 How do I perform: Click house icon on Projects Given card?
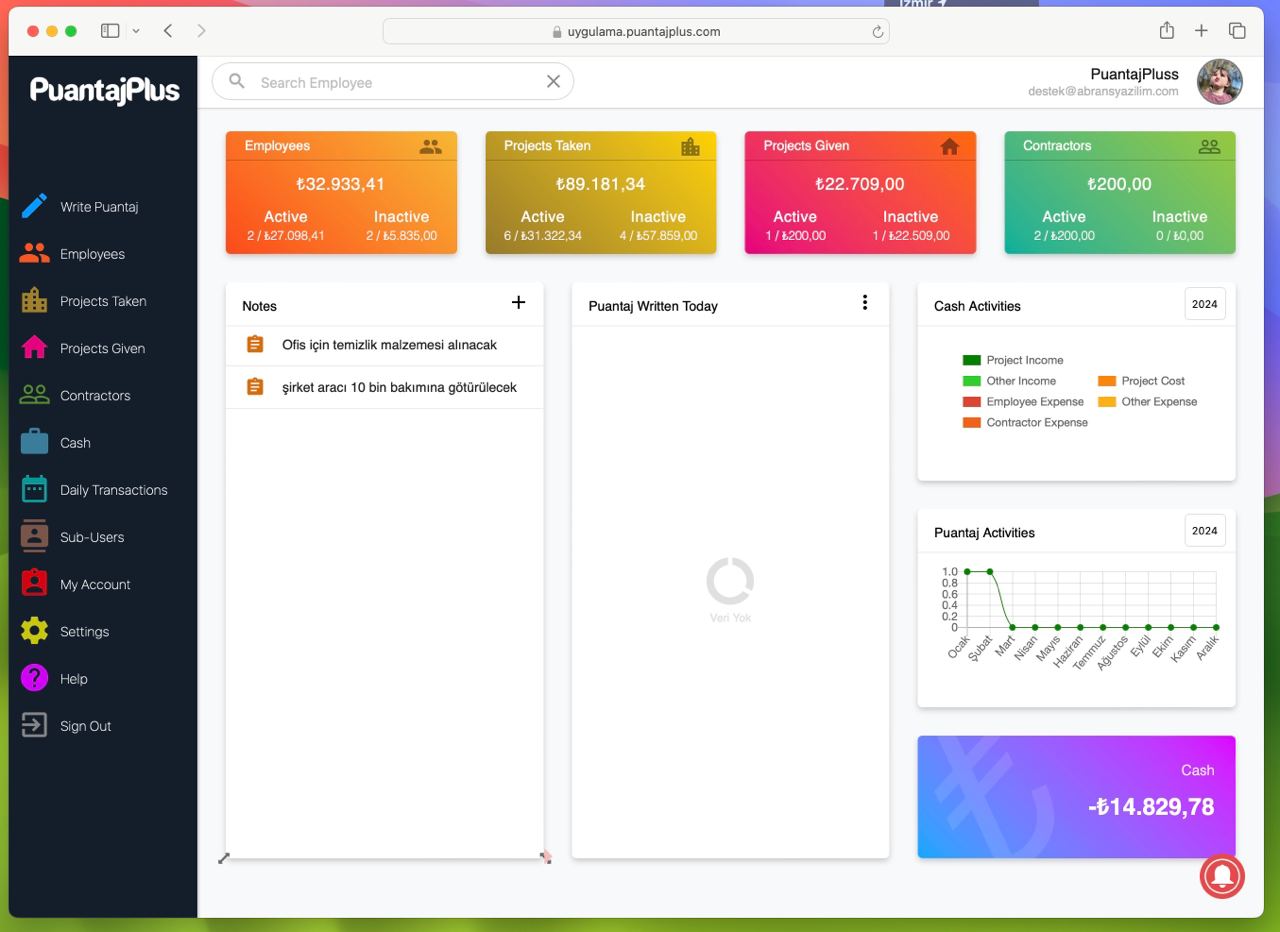pos(950,146)
